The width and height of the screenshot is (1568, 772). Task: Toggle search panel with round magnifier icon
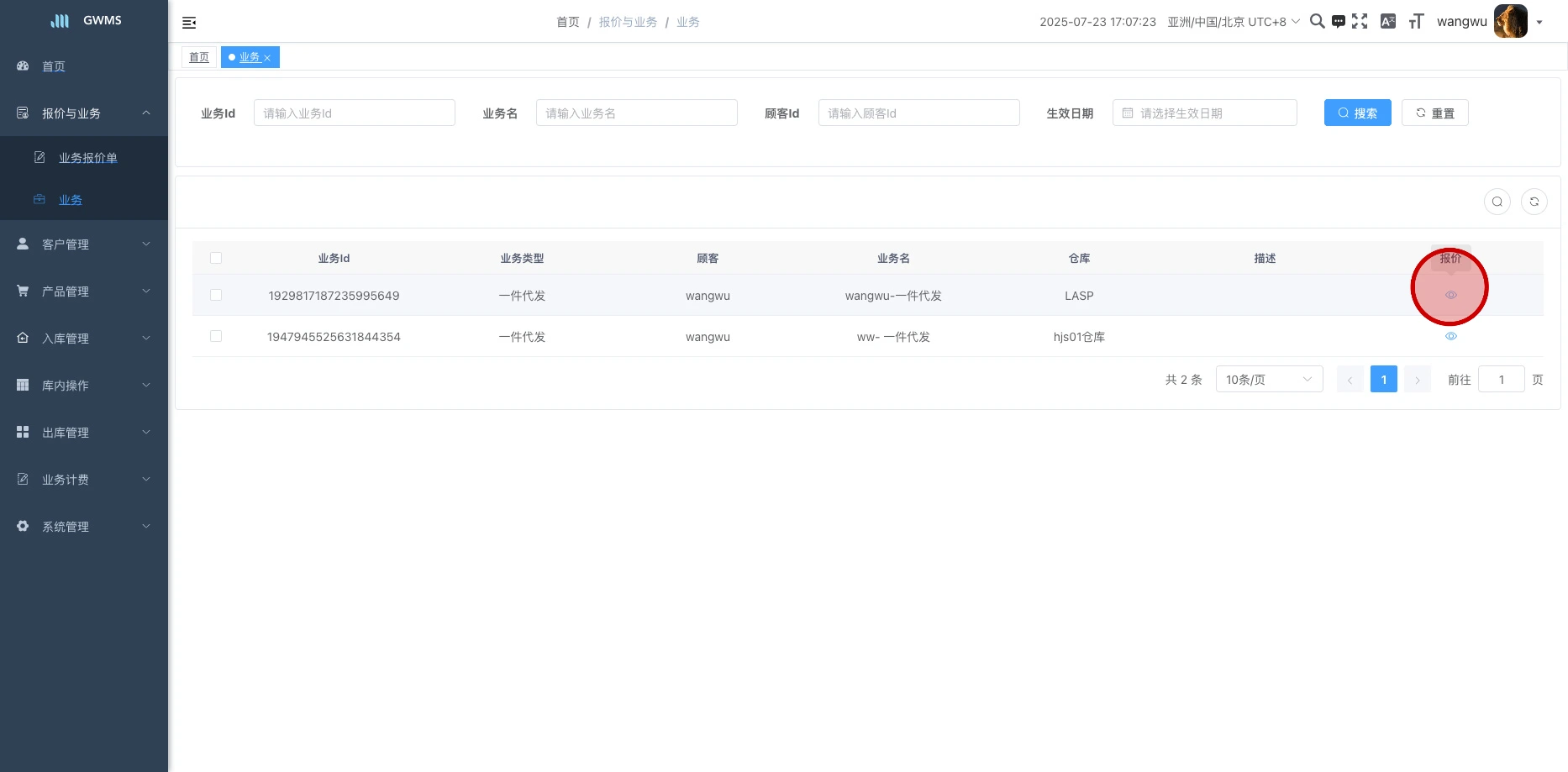1497,202
